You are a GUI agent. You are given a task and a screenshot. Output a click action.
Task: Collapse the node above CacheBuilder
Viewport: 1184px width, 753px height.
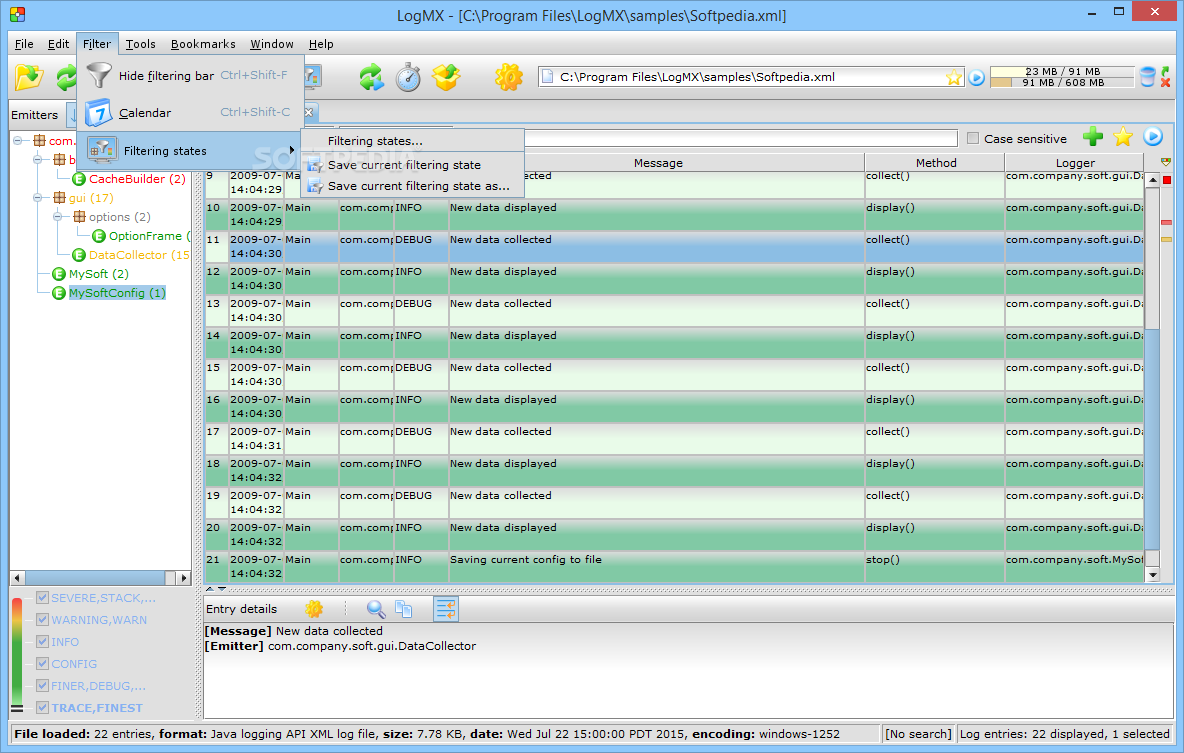pyautogui.click(x=37, y=159)
